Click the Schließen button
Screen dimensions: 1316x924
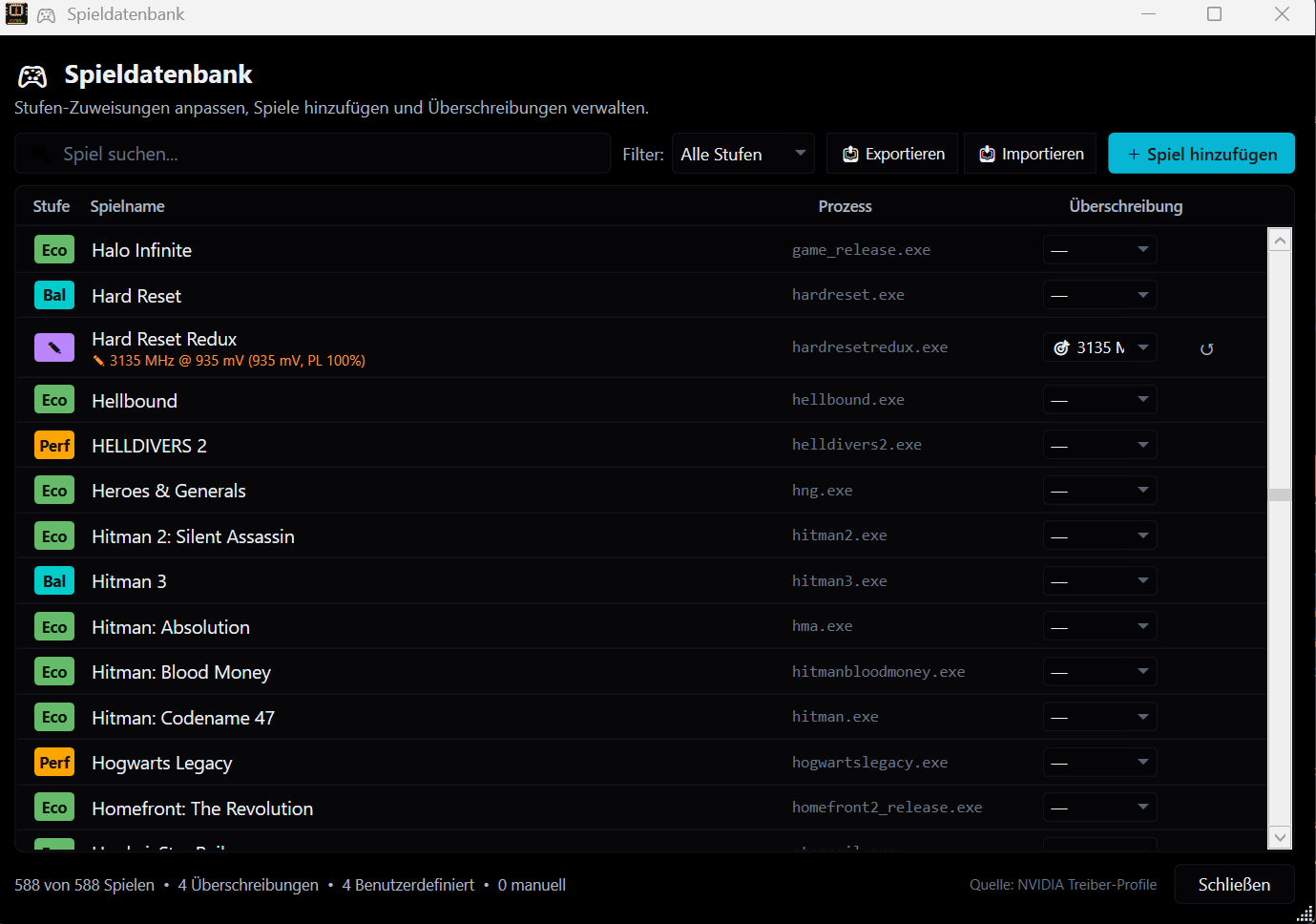[x=1234, y=884]
